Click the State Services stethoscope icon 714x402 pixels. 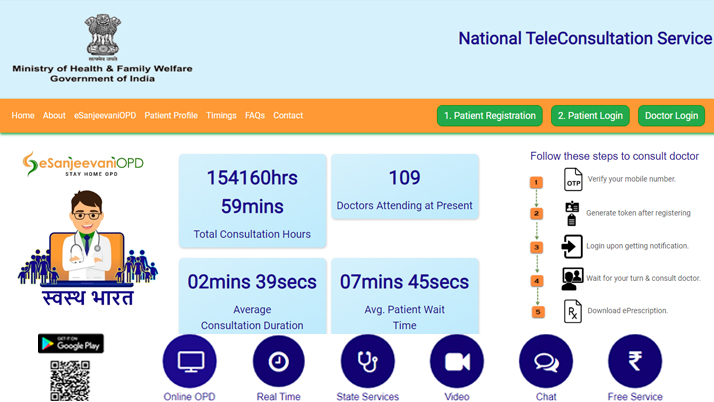367,361
